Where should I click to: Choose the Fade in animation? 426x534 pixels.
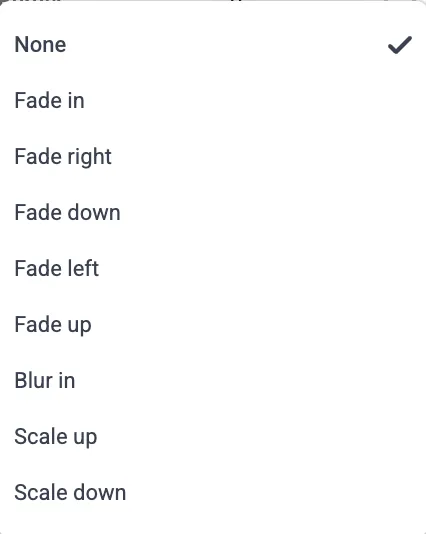[x=213, y=100]
